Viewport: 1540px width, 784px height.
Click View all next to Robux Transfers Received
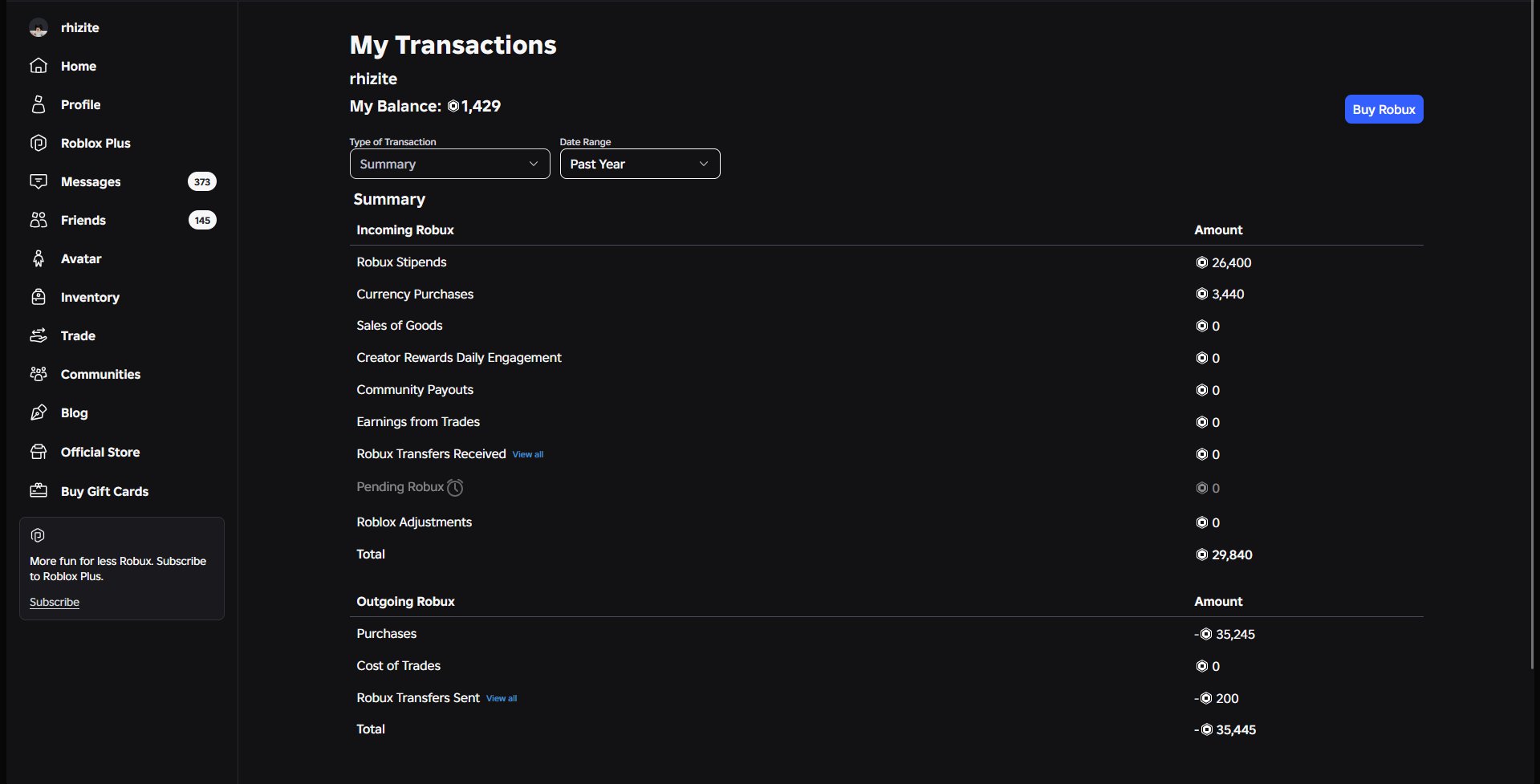528,454
